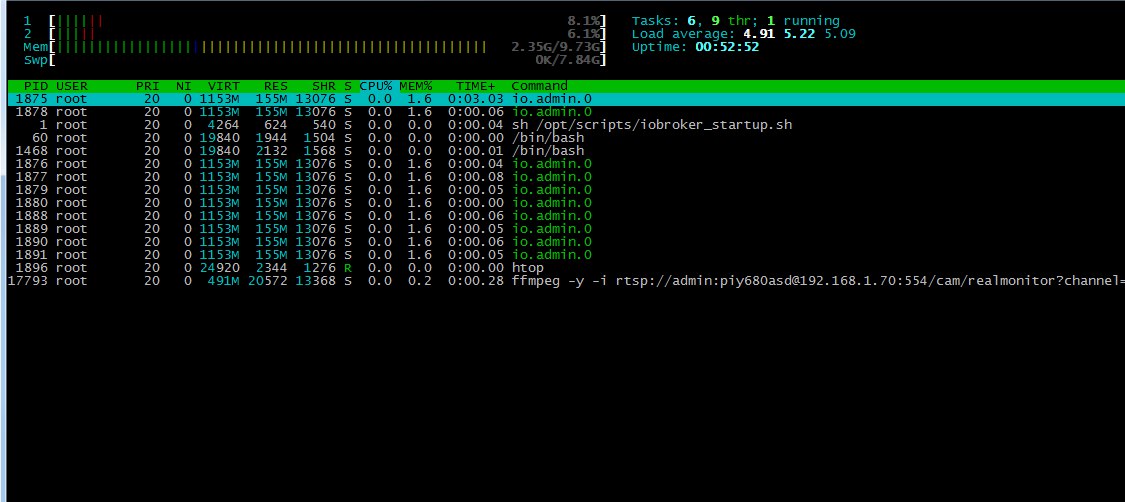
Task: Select the PID 1889 cell
Action: click(32, 228)
